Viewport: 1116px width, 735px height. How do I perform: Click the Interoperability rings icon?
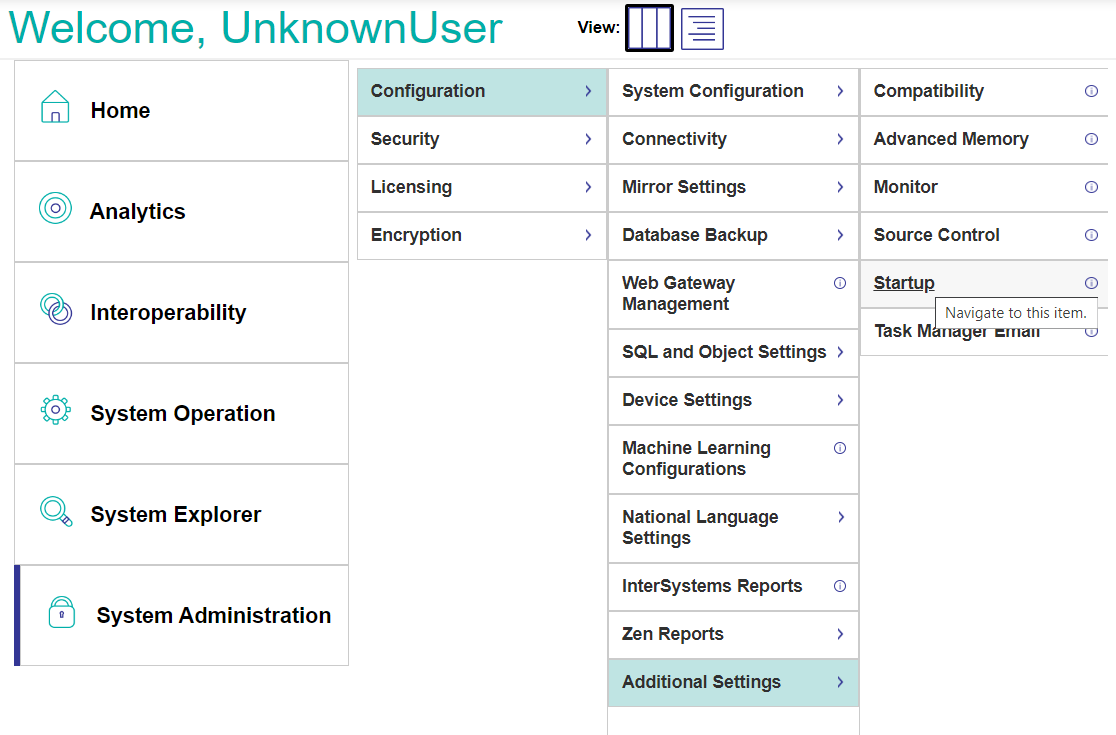pyautogui.click(x=55, y=311)
